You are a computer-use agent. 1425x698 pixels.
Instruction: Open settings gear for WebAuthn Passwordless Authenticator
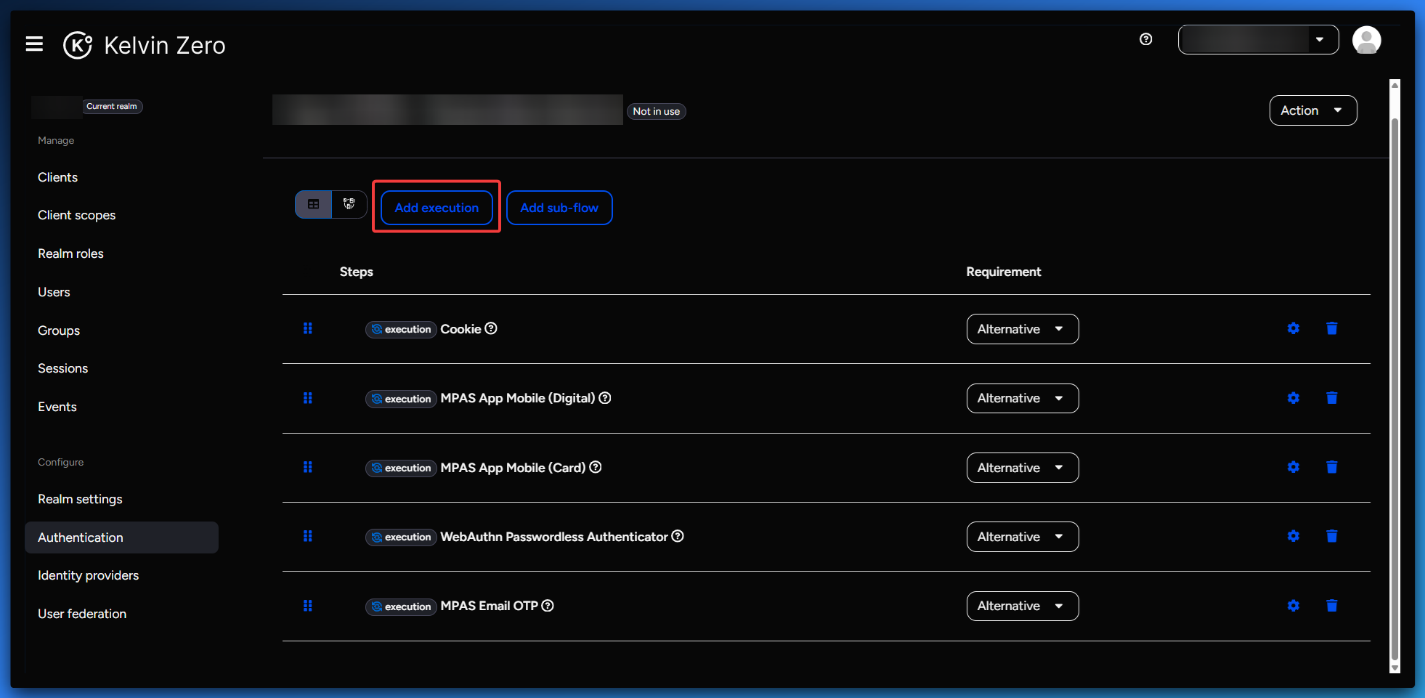pos(1293,536)
